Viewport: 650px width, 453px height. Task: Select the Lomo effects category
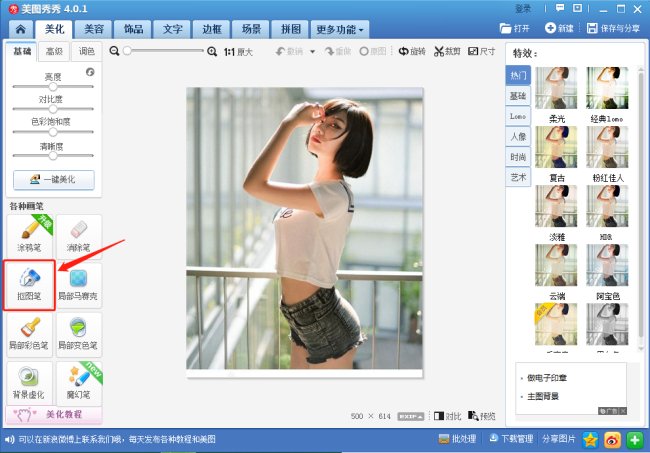pos(518,116)
